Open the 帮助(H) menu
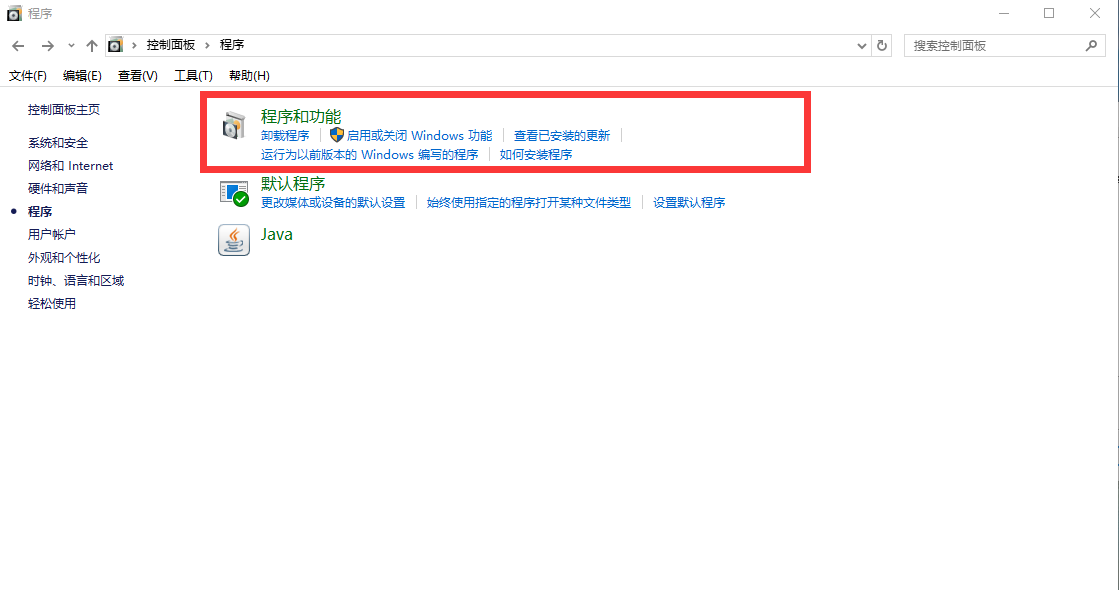 click(x=249, y=76)
